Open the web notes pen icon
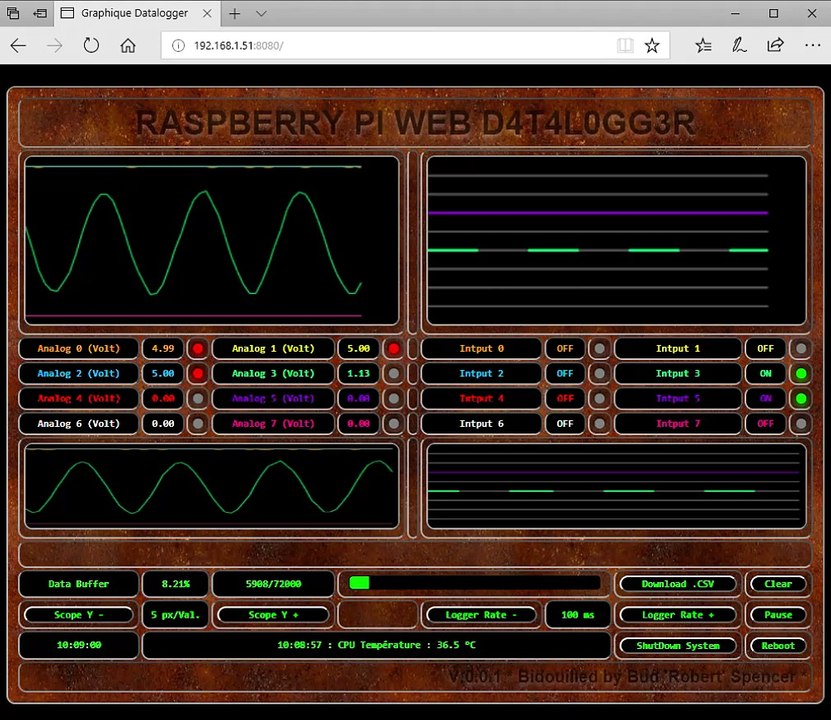The image size is (831, 720). [739, 46]
